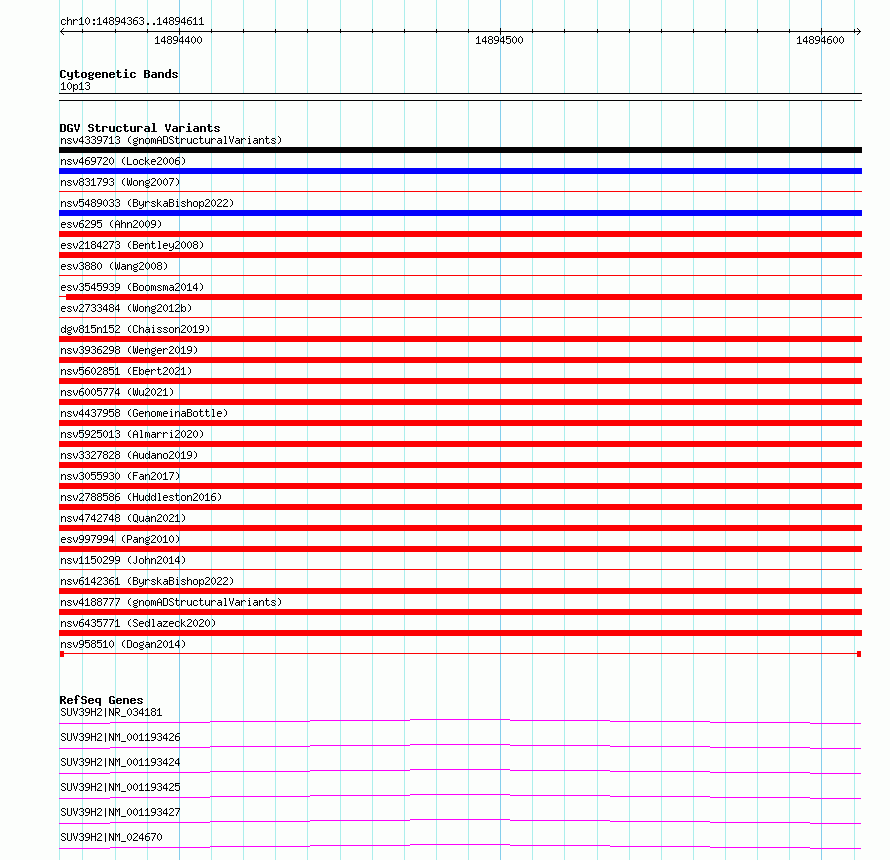This screenshot has width=890, height=860.
Task: Open the nsv831793 (Wong2007) variant label
Action: [x=120, y=182]
